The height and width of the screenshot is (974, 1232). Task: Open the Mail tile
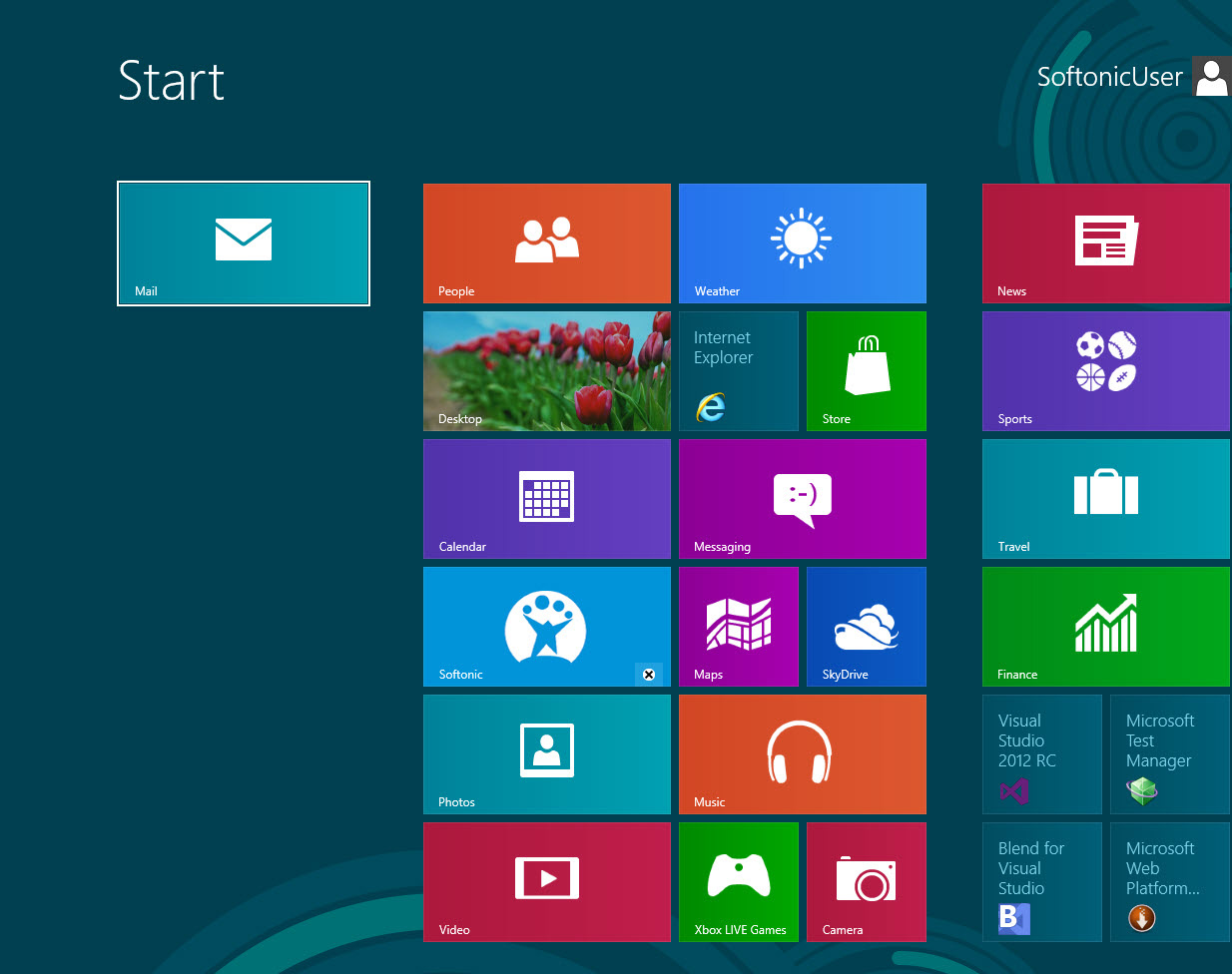[244, 243]
